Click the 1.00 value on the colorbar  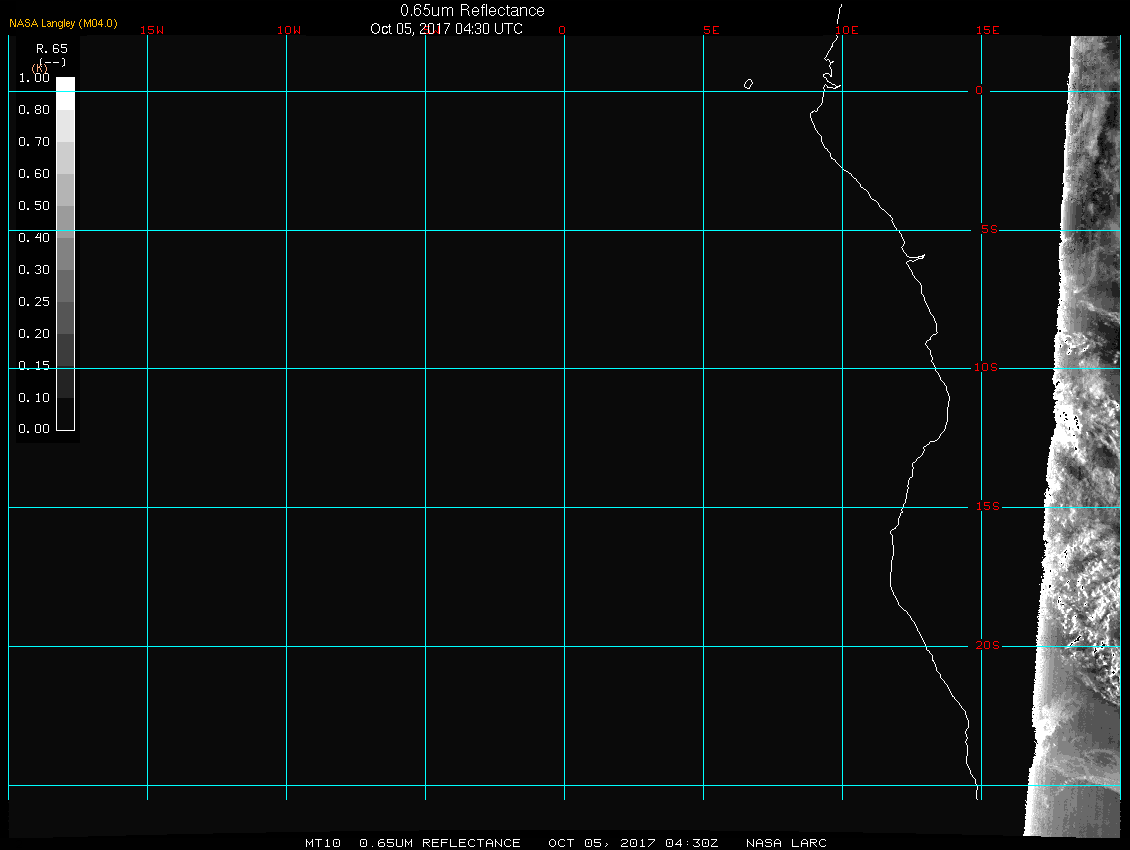tap(34, 78)
